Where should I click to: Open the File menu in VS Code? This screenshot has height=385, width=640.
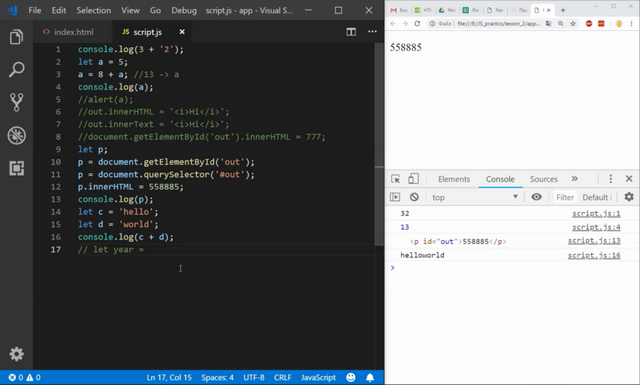coord(35,10)
